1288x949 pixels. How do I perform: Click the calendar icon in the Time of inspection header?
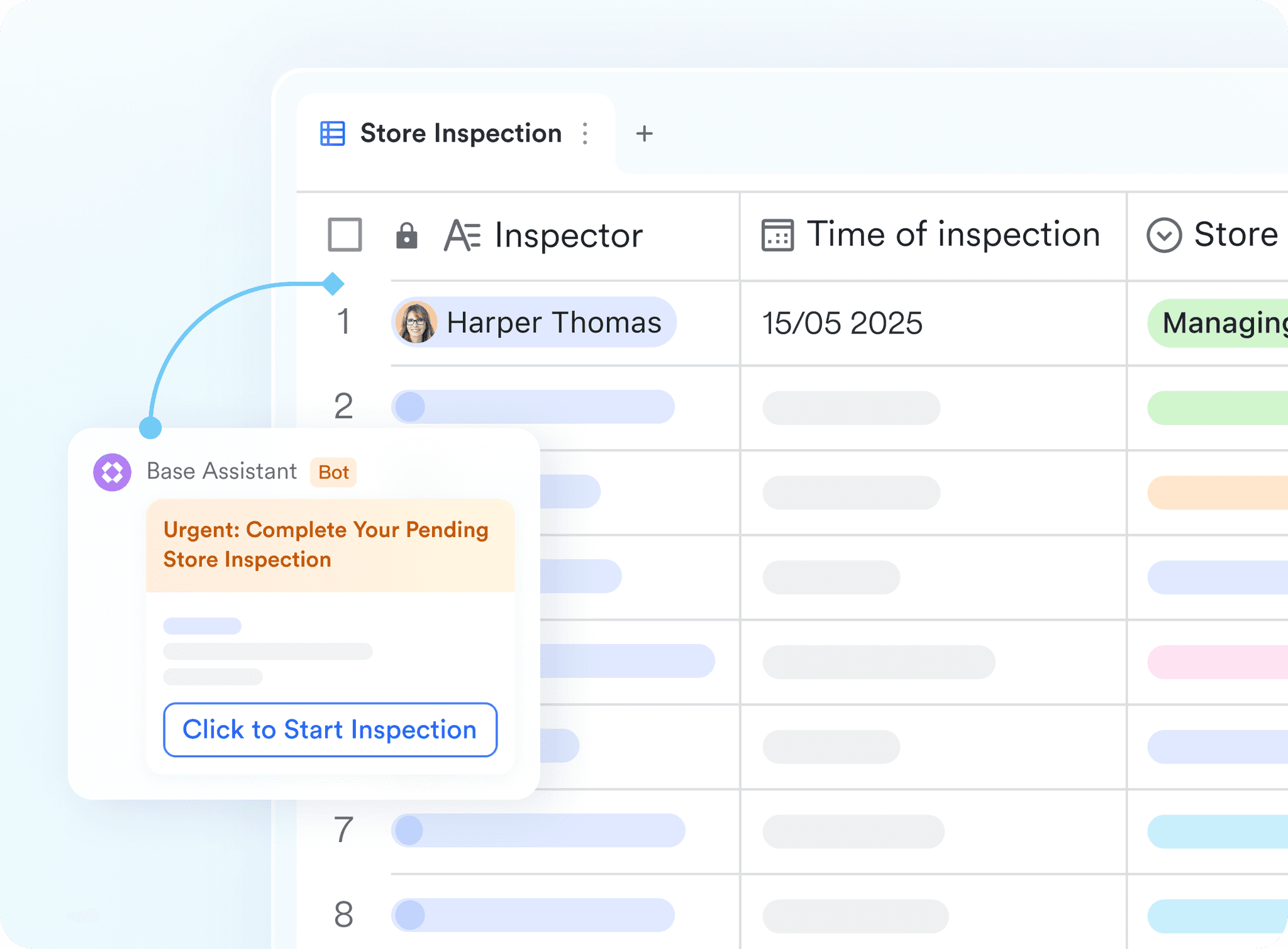tap(777, 236)
